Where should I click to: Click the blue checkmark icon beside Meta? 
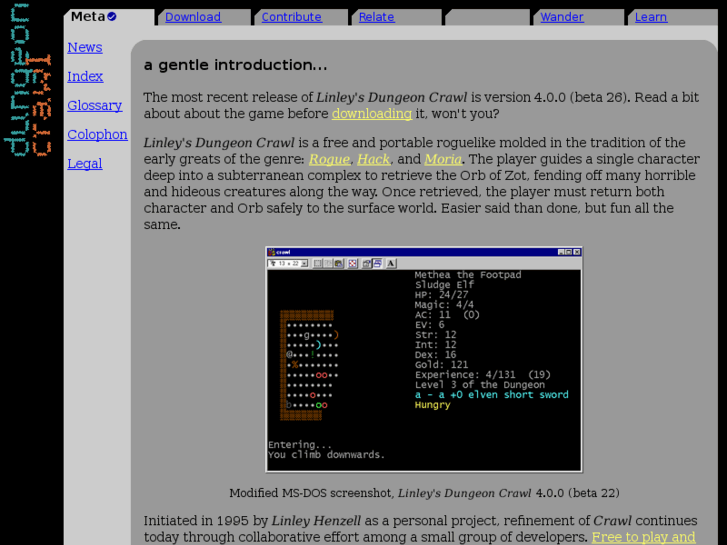pyautogui.click(x=112, y=17)
